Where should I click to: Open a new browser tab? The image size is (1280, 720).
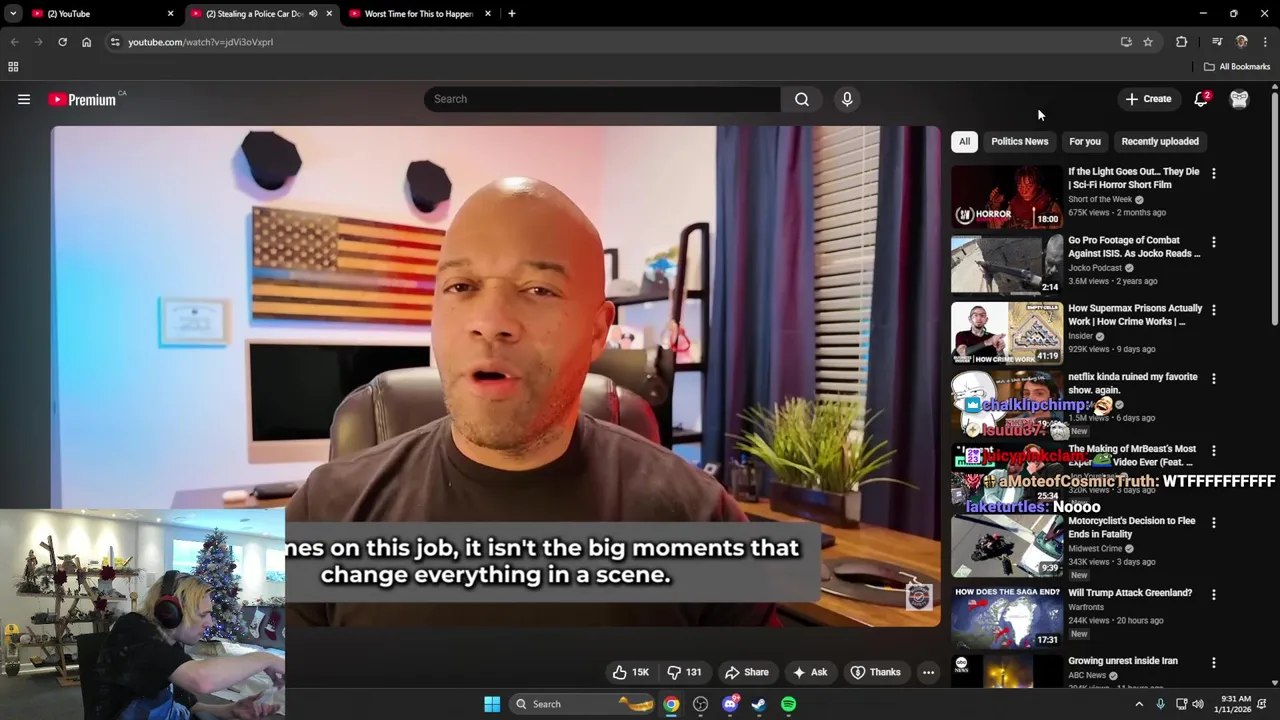(x=511, y=14)
